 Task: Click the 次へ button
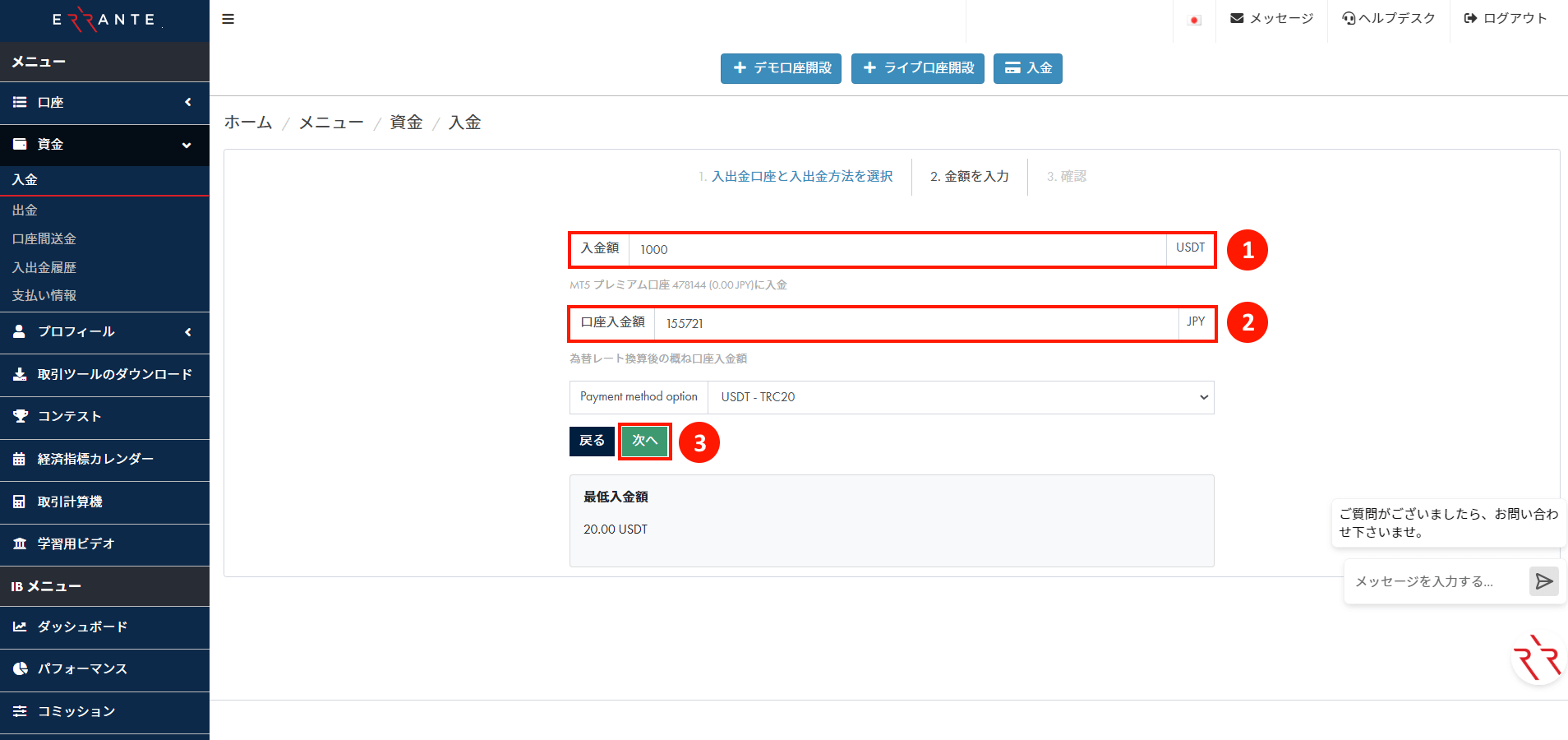tap(644, 441)
